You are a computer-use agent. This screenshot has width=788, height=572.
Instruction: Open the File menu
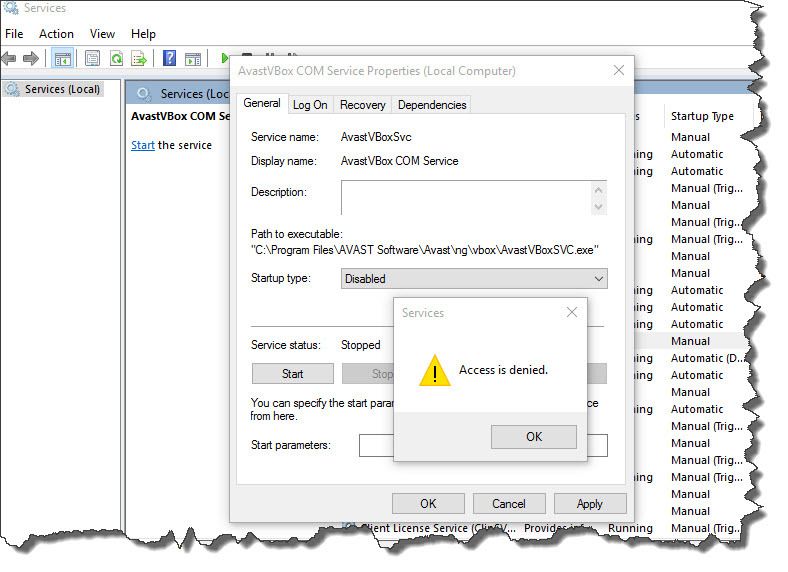click(14, 34)
